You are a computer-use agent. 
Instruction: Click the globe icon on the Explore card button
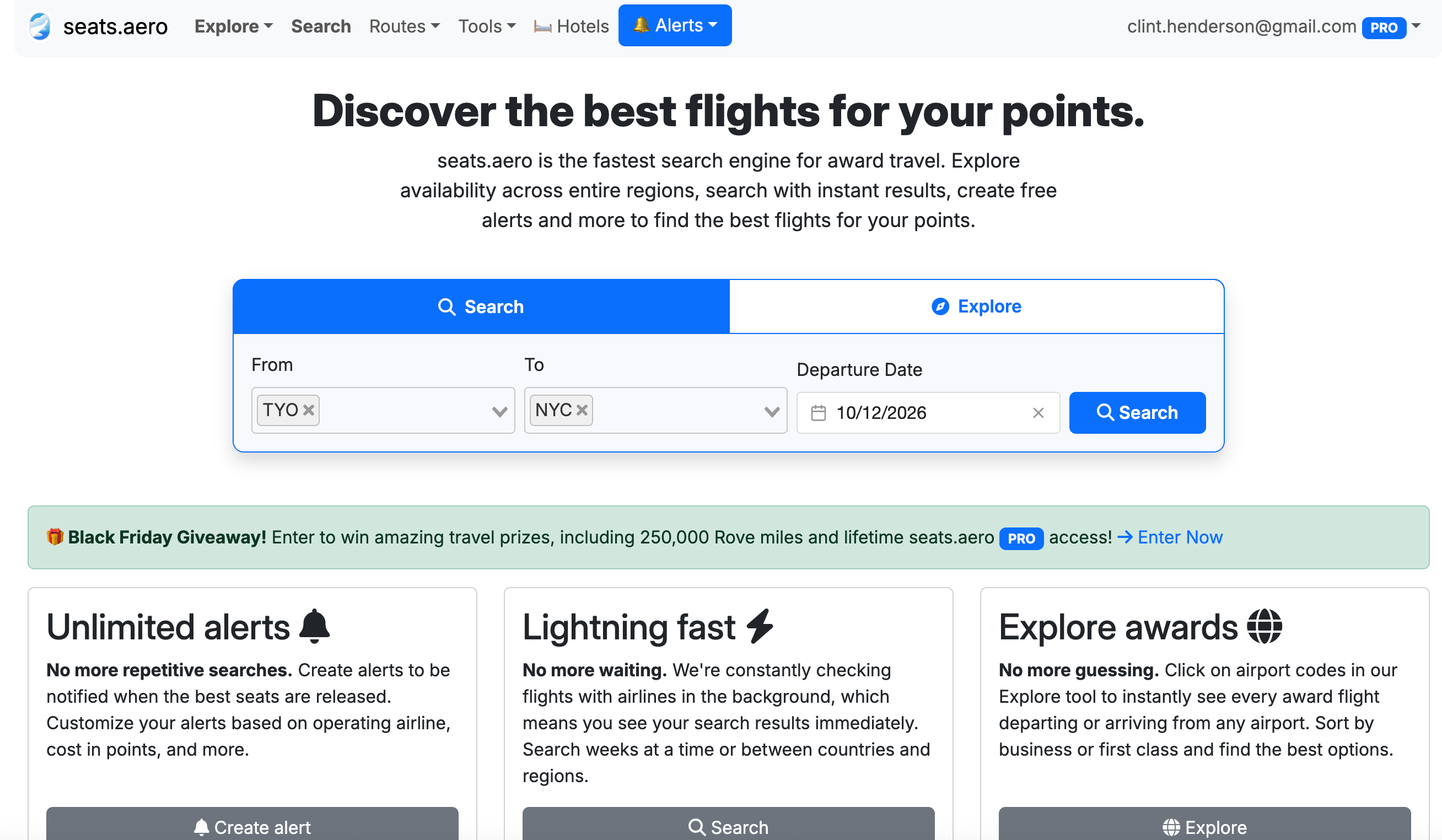1171,827
